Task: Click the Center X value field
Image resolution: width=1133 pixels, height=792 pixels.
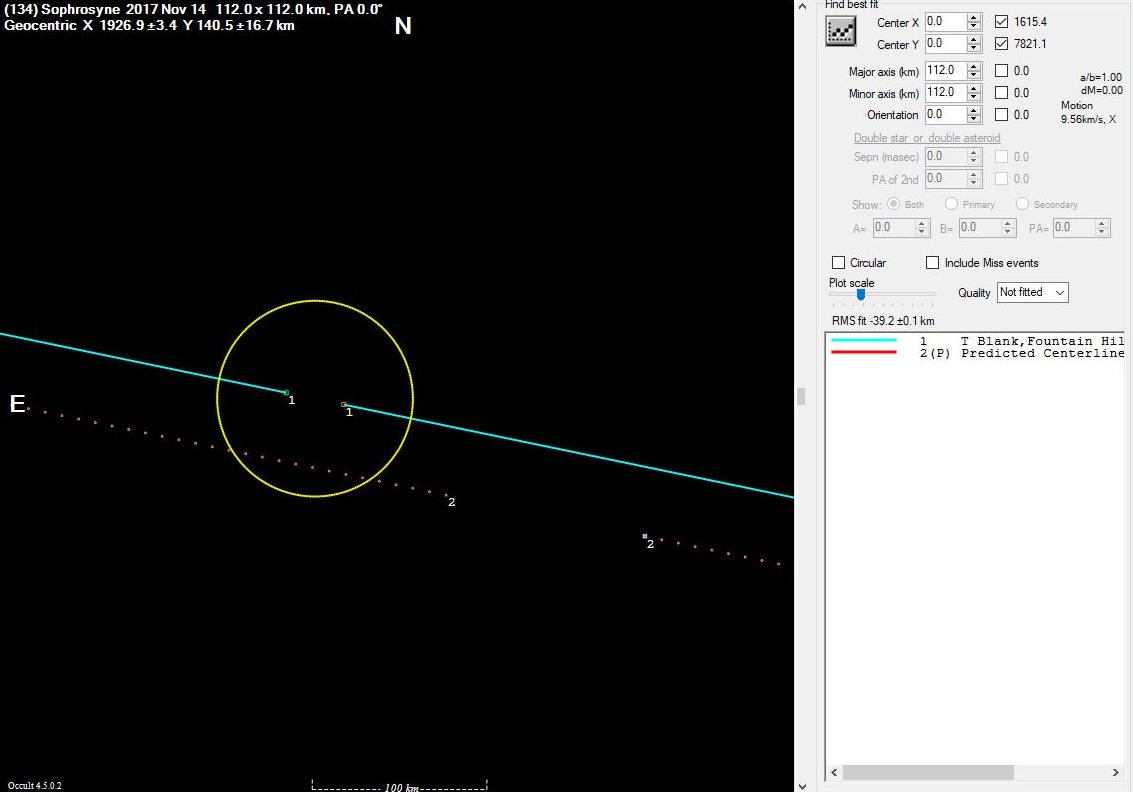Action: tap(945, 22)
